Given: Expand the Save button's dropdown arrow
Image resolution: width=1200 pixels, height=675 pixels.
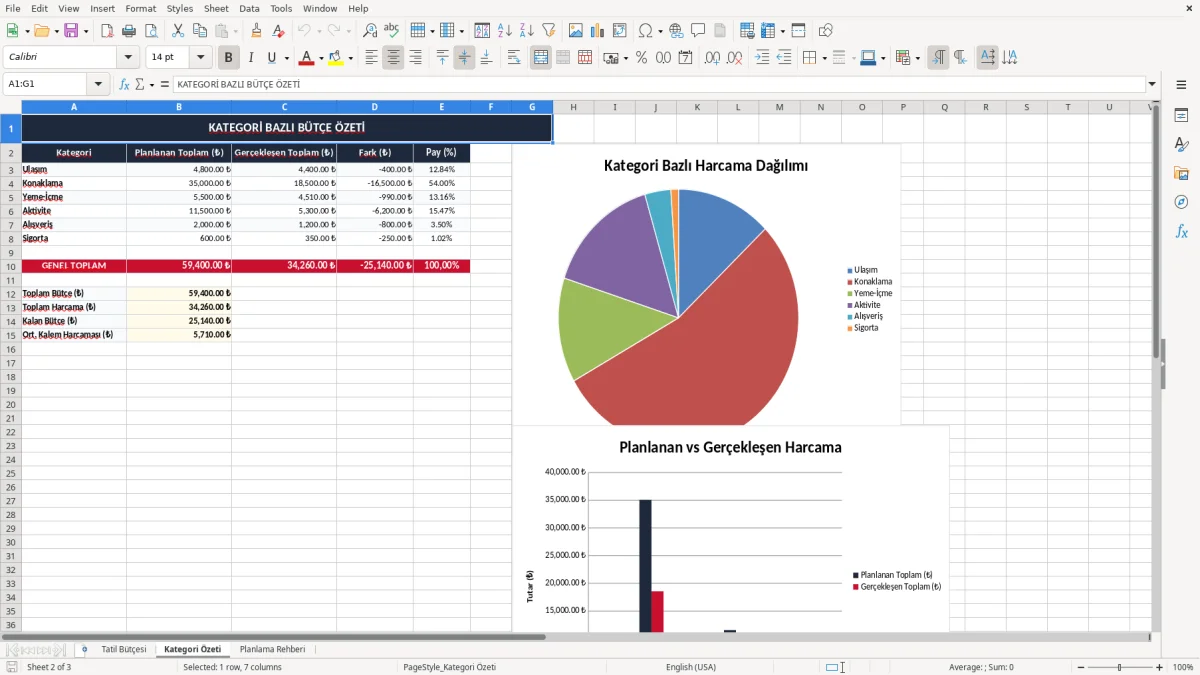Looking at the screenshot, I should coord(85,31).
